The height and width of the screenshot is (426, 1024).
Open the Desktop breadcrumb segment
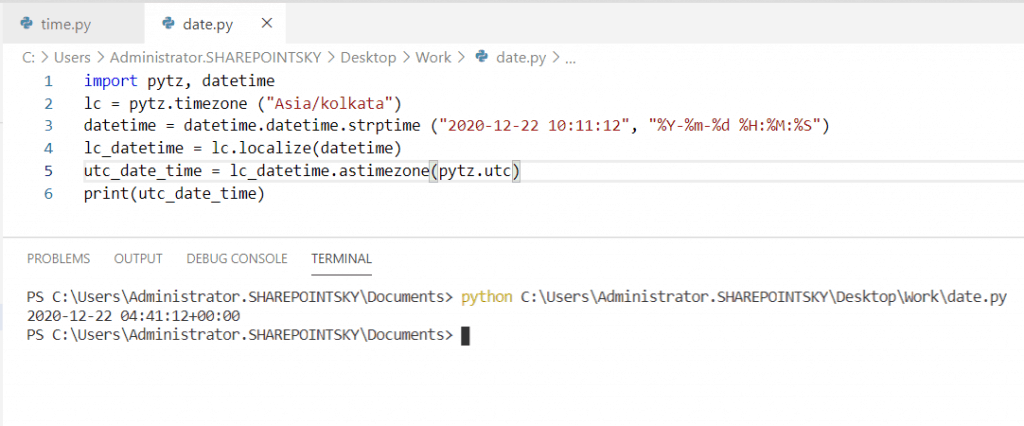(x=368, y=57)
